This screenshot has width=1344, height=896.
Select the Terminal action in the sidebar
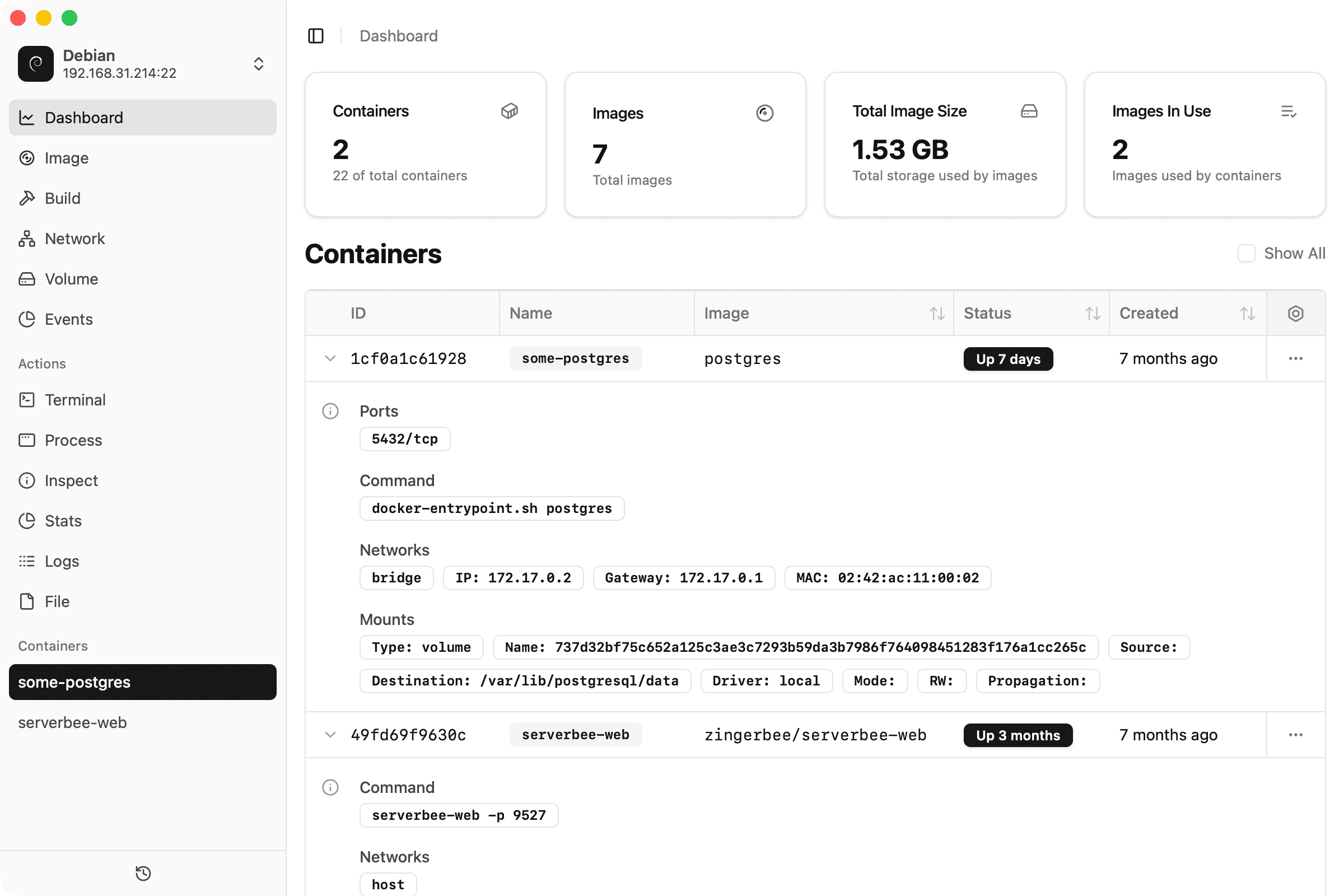click(x=75, y=399)
